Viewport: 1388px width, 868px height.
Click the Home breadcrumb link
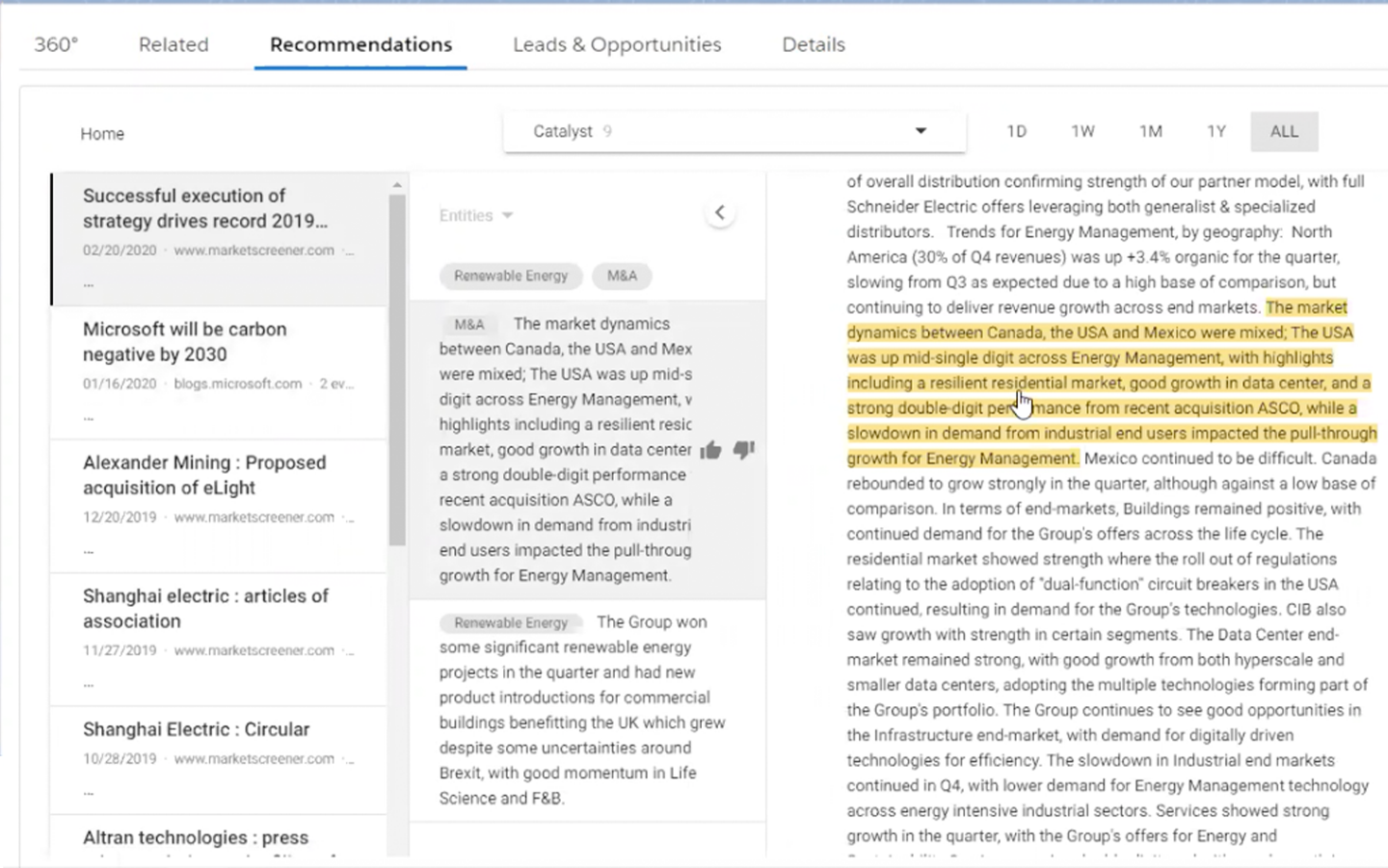[x=102, y=134]
